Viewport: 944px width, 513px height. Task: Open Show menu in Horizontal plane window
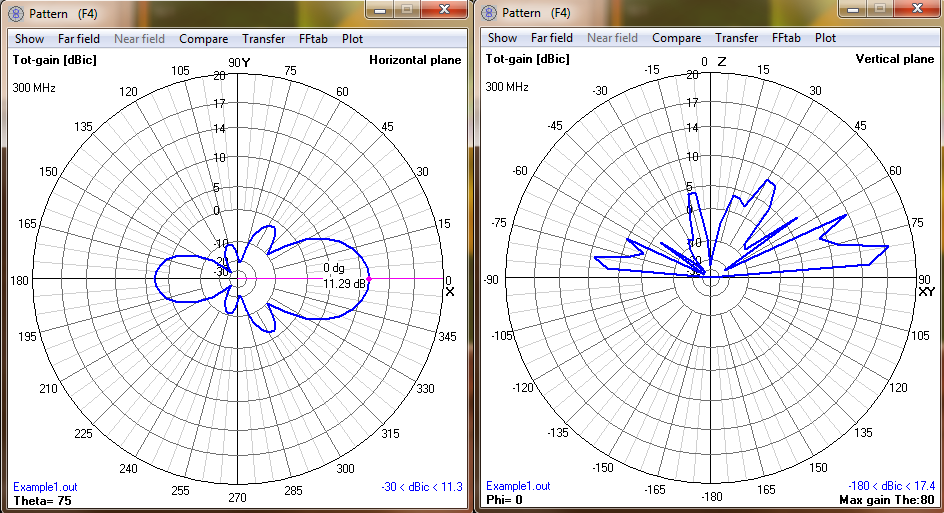(x=29, y=39)
